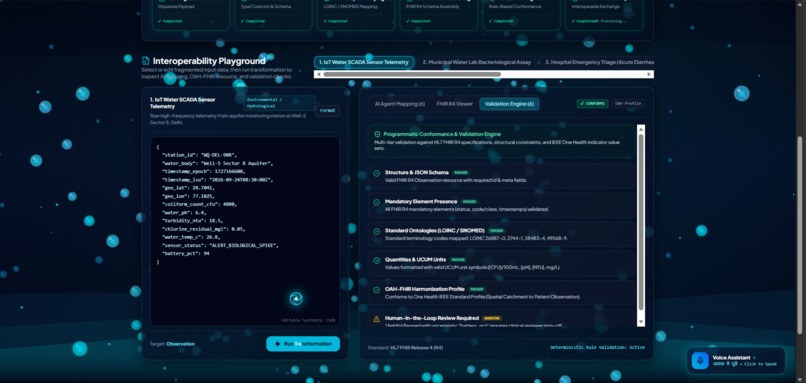Screen dimensions: 806x383
Task: Click the check icon for Mandatory Element Presence
Action: [377, 203]
